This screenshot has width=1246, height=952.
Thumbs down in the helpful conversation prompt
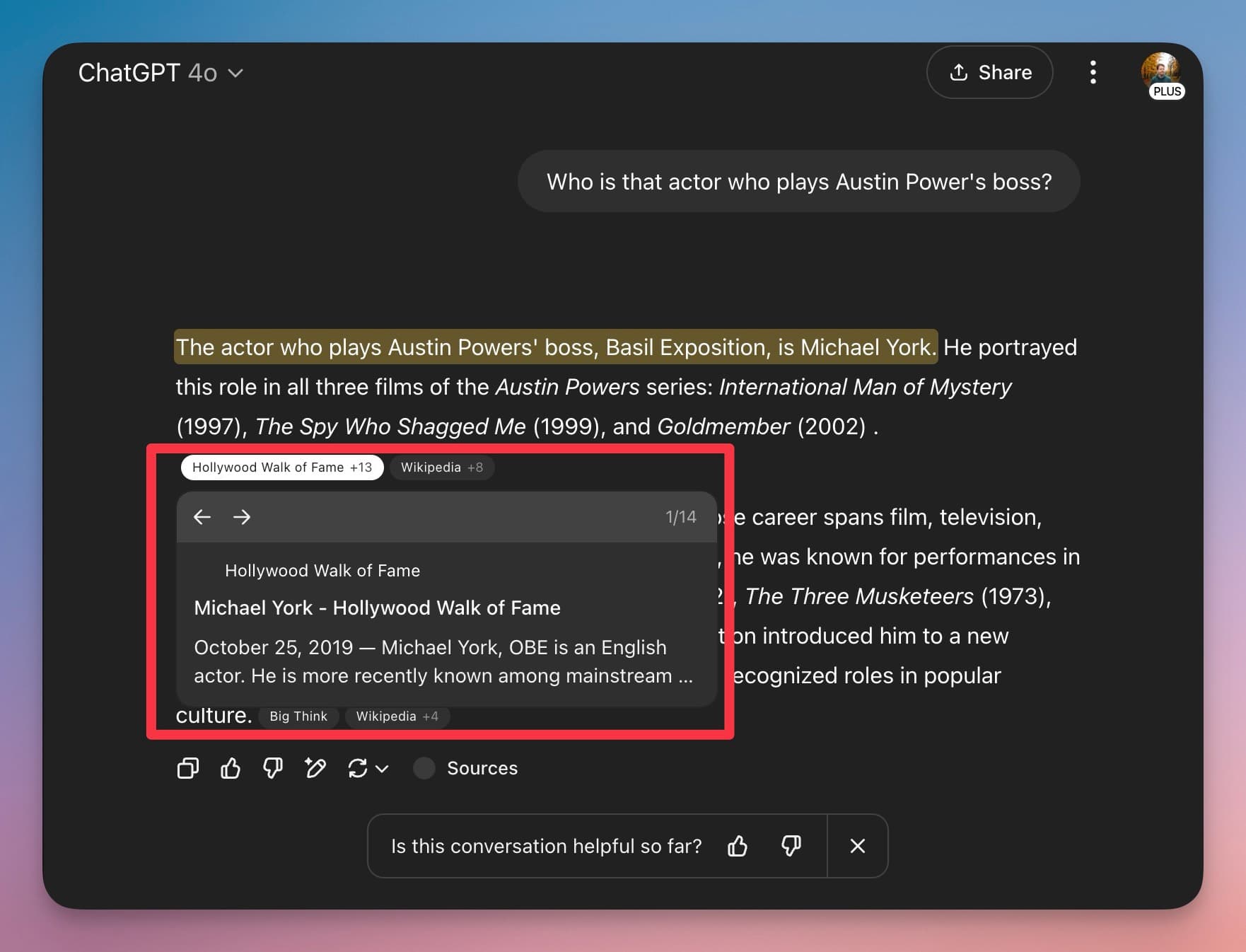point(791,846)
